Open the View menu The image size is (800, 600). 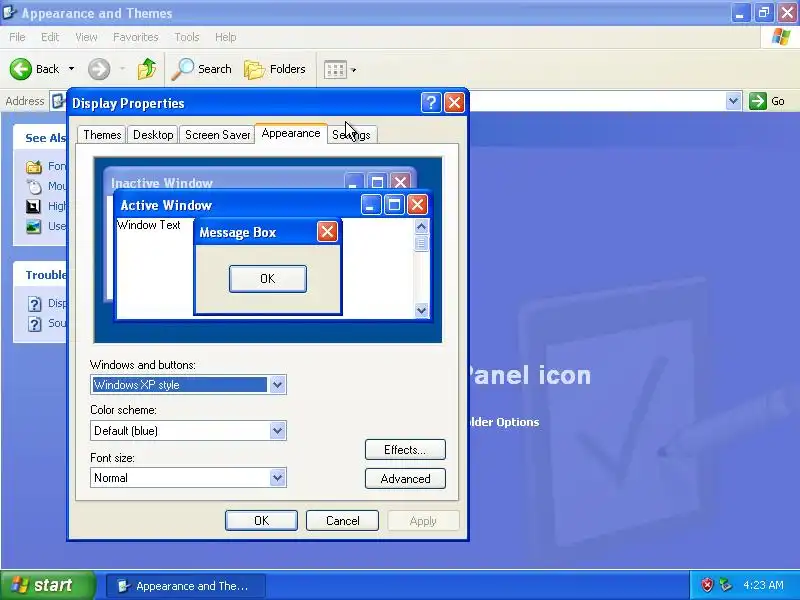(x=86, y=37)
